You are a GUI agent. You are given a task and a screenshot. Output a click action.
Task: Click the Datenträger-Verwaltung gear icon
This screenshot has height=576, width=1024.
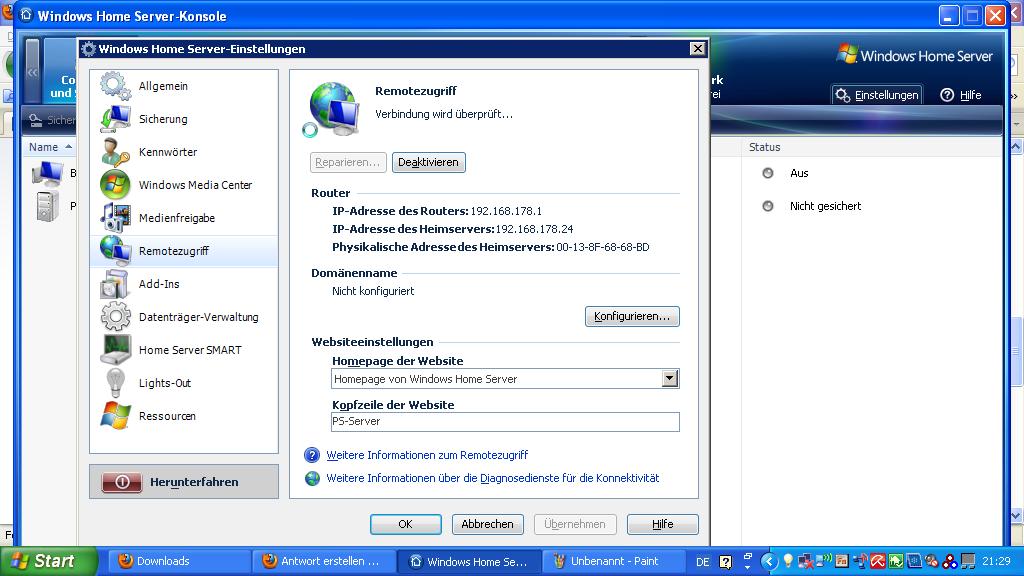tap(115, 317)
